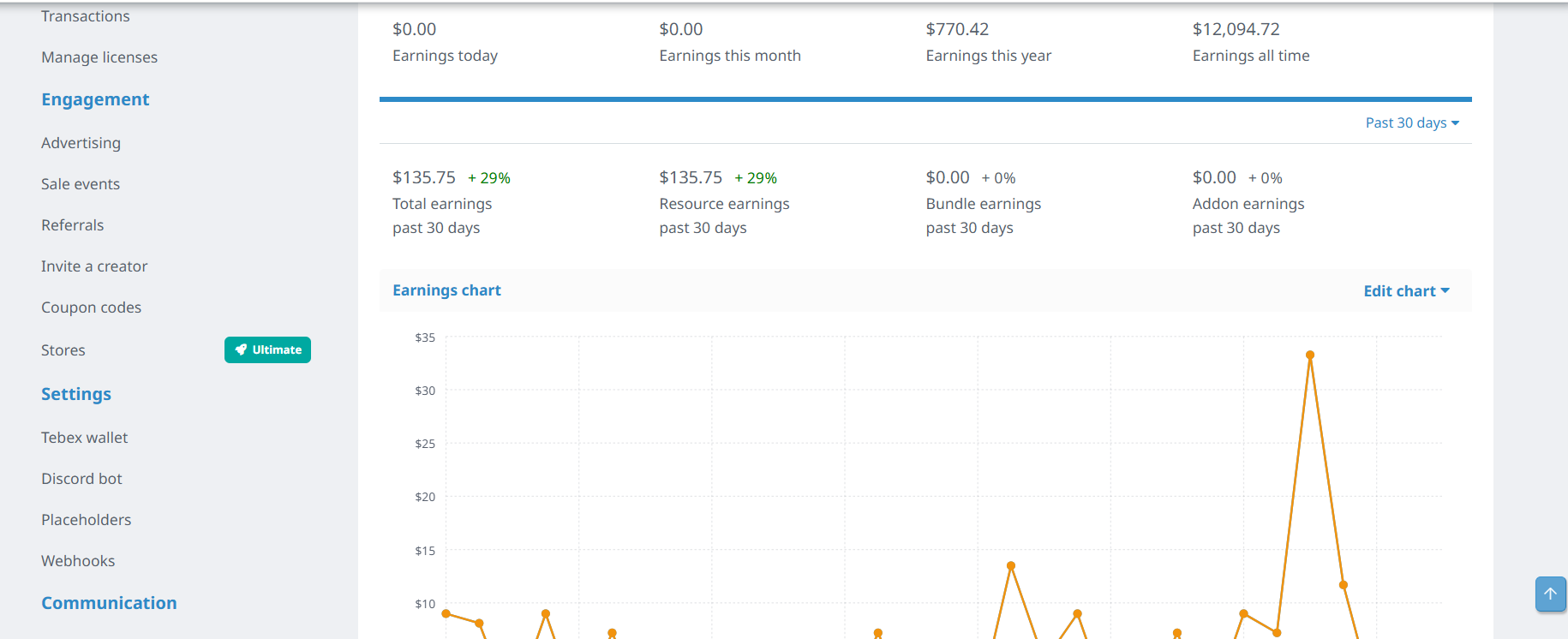Click the Settings section heading
The height and width of the screenshot is (639, 1568).
point(76,394)
